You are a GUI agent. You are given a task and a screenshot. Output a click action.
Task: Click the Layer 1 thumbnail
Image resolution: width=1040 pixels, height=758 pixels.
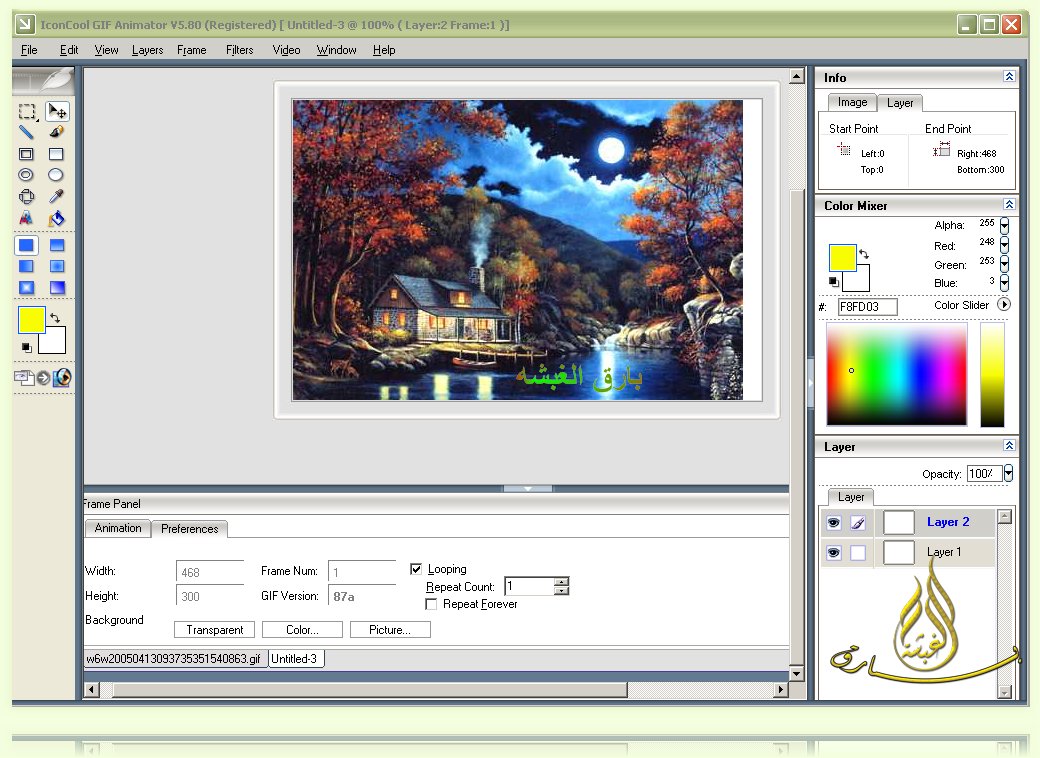899,552
